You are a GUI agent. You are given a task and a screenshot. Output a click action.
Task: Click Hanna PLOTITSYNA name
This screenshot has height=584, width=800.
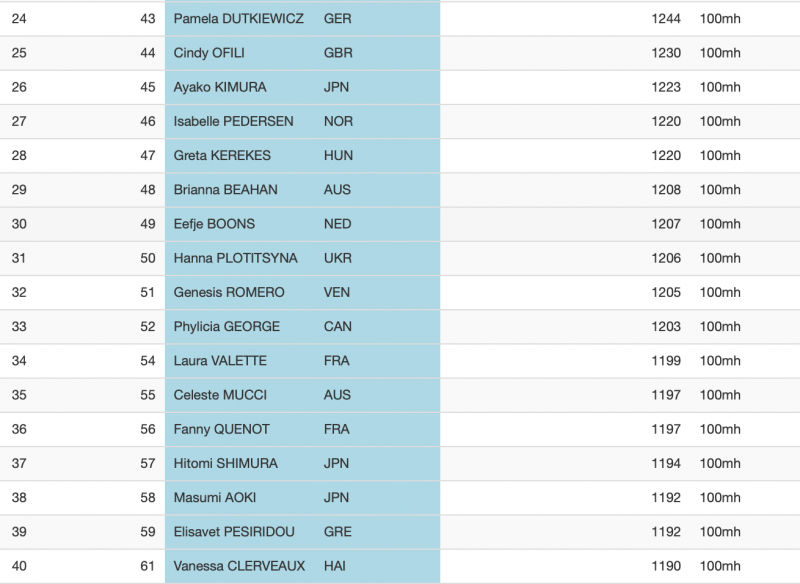tap(235, 258)
